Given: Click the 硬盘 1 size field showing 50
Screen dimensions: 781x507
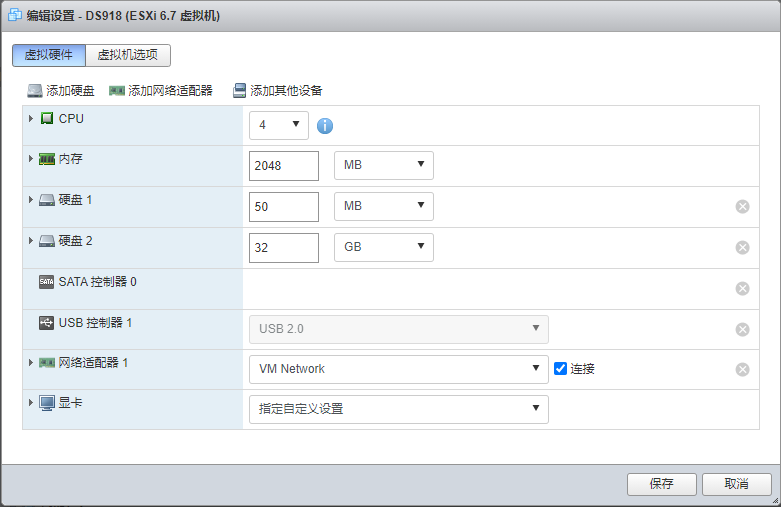Looking at the screenshot, I should [x=284, y=207].
